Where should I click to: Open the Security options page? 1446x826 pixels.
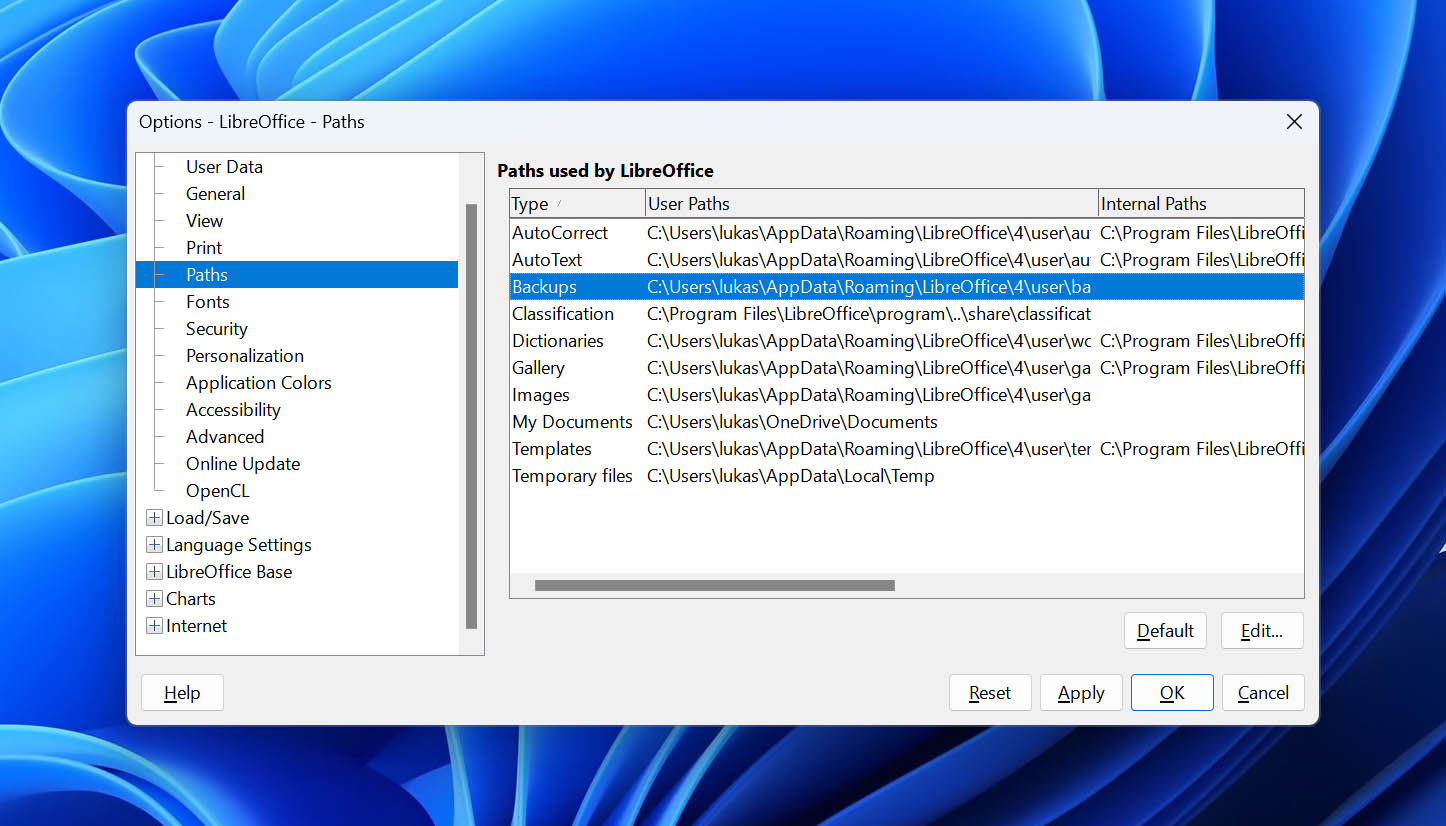216,329
